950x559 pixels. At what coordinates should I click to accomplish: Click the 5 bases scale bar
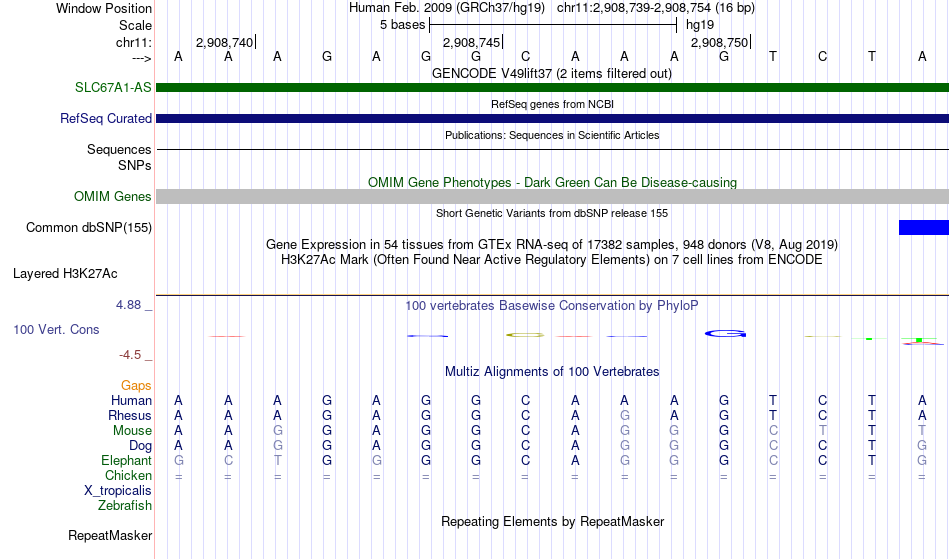tap(553, 25)
